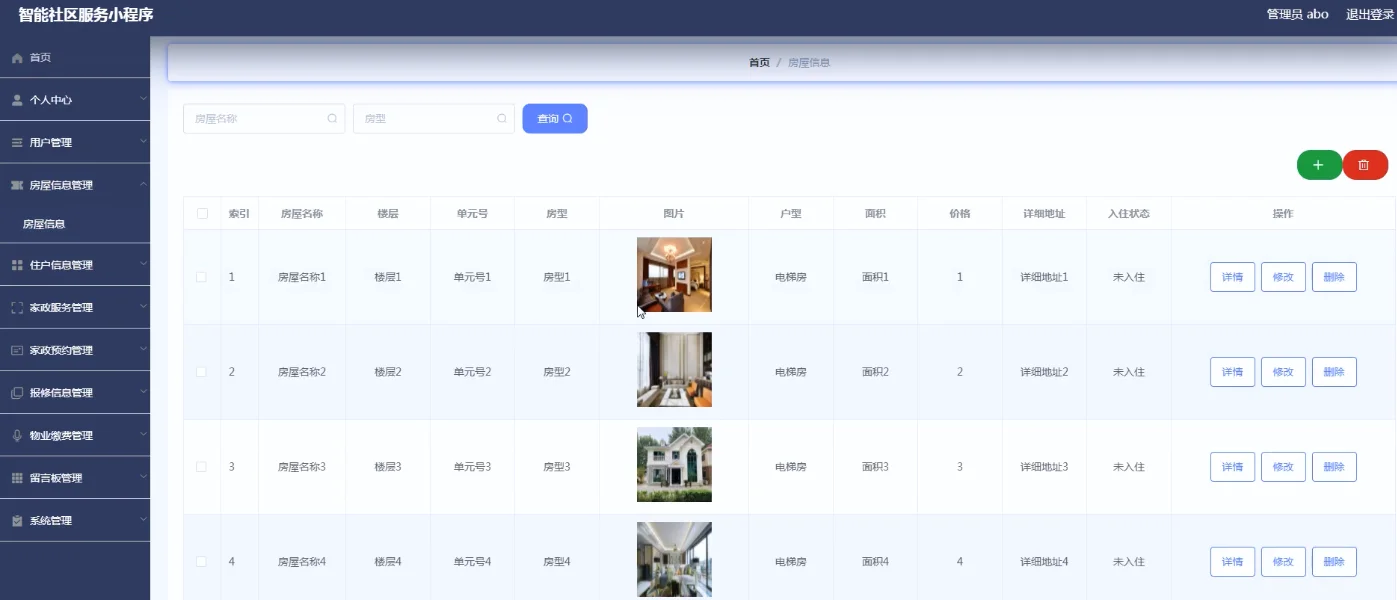The height and width of the screenshot is (600, 1397).
Task: Click the house thumbnail image in row 2
Action: point(673,370)
